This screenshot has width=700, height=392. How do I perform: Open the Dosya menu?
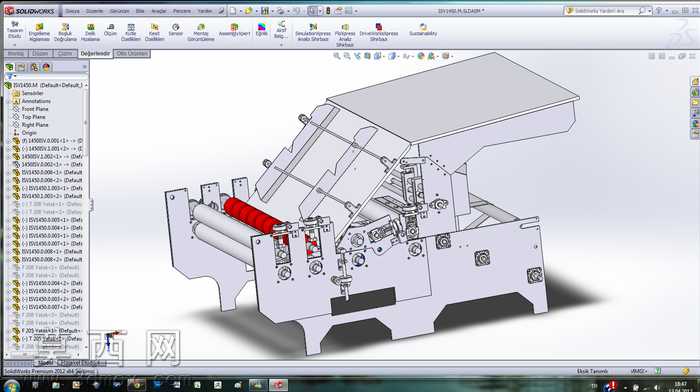tap(72, 11)
